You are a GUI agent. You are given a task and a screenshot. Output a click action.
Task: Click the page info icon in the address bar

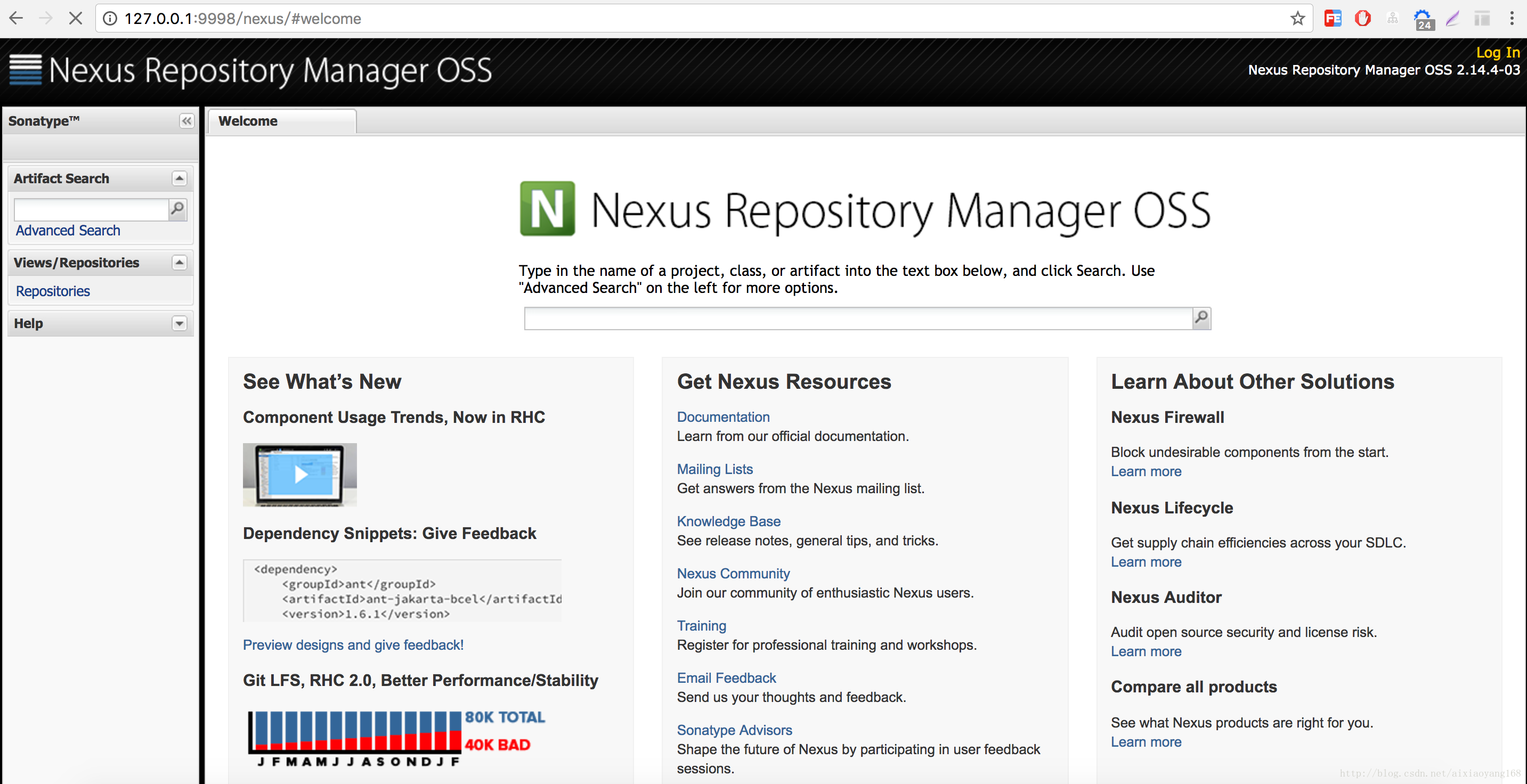point(109,18)
